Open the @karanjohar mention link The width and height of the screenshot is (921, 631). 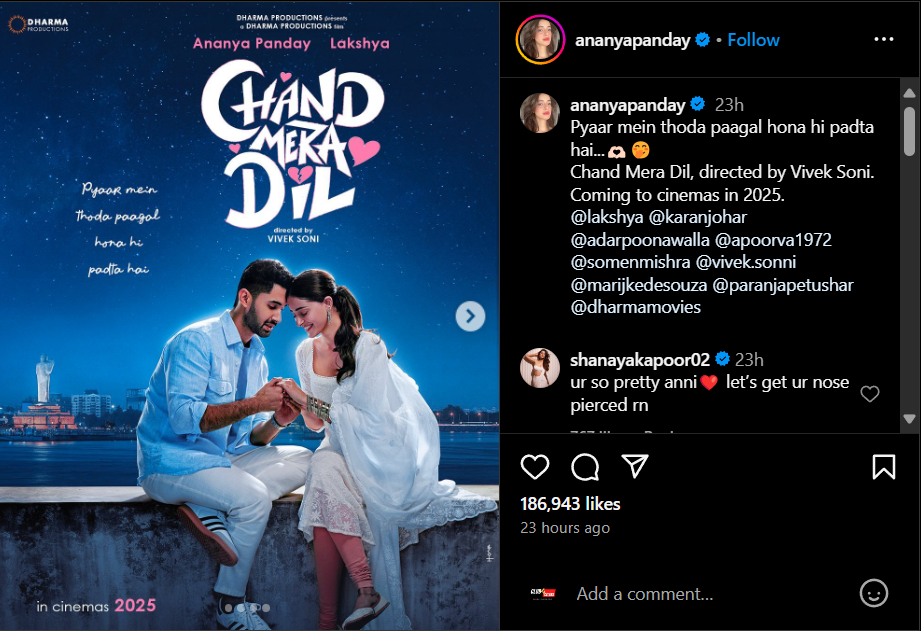point(698,217)
